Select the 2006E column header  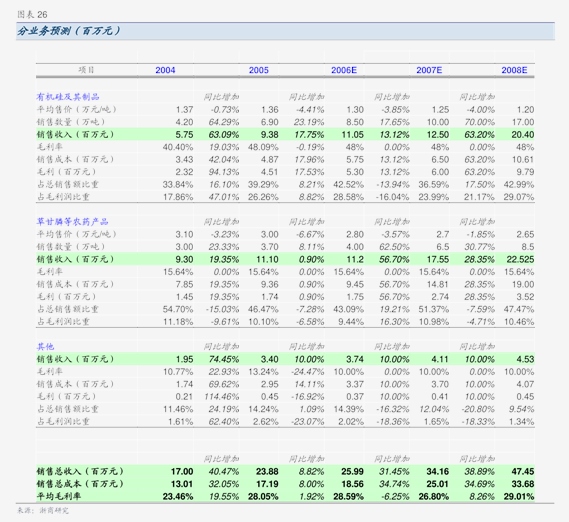[344, 70]
